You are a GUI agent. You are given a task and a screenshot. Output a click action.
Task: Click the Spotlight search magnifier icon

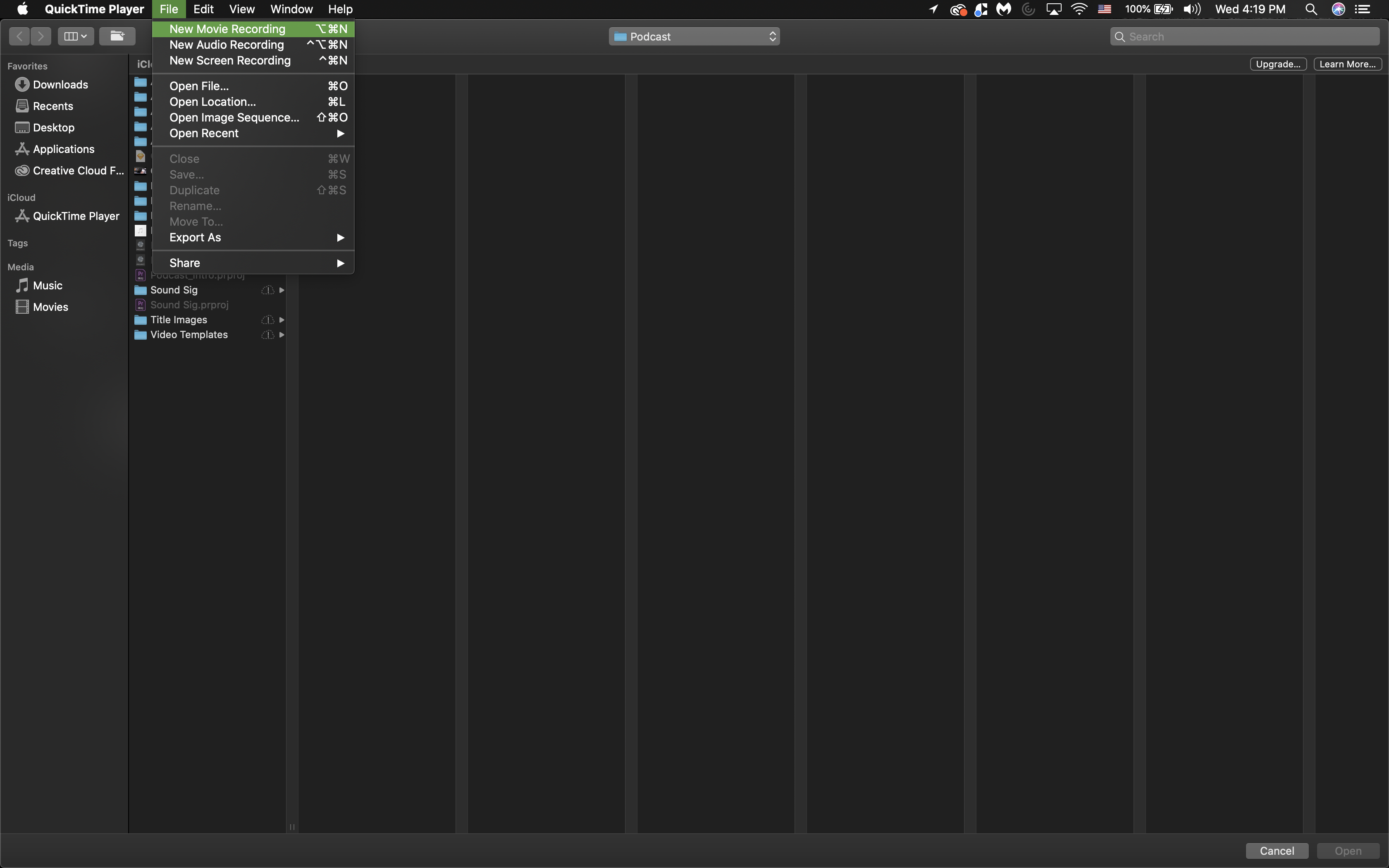pyautogui.click(x=1311, y=9)
